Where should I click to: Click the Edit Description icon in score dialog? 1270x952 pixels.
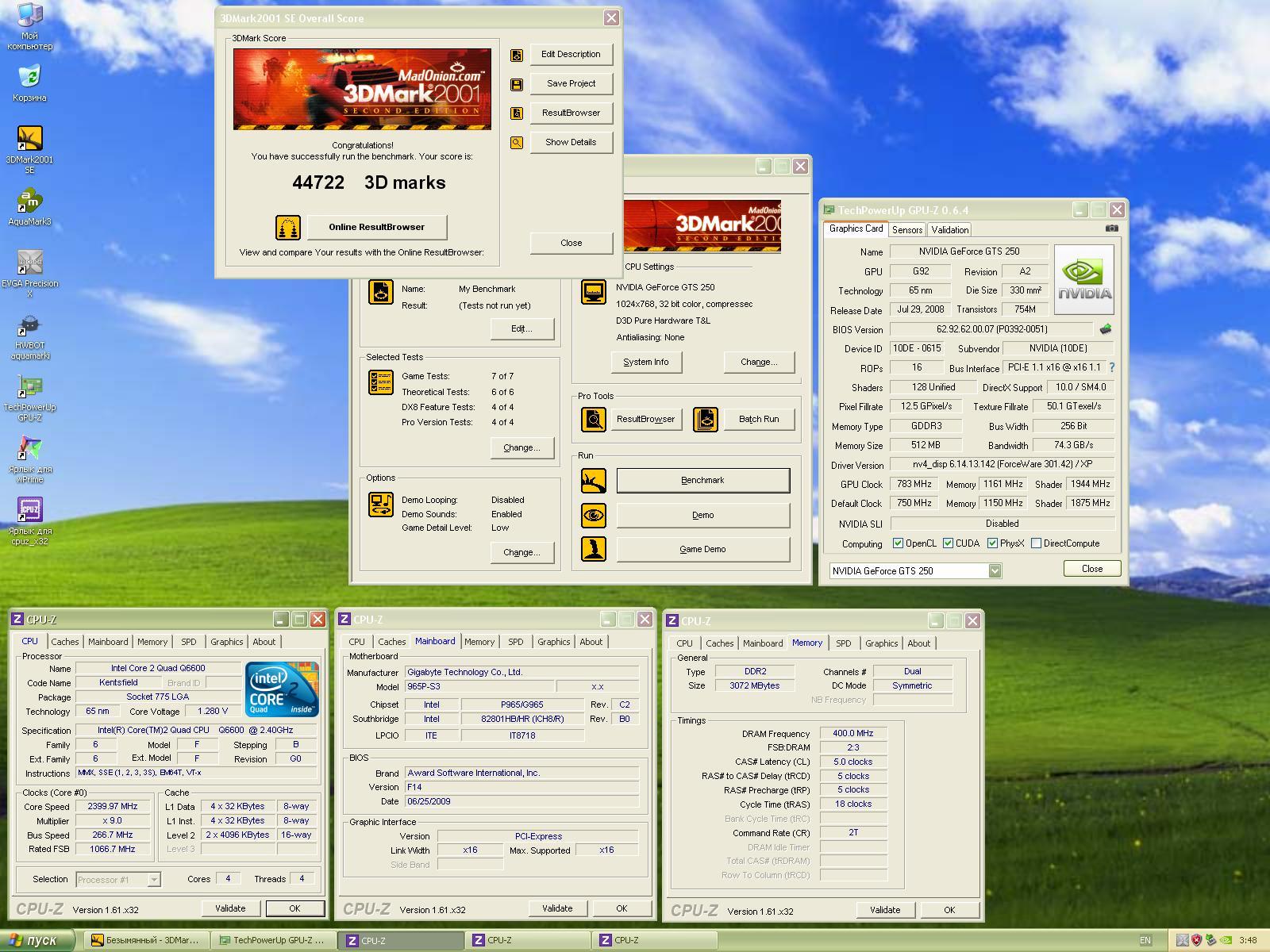(x=517, y=55)
